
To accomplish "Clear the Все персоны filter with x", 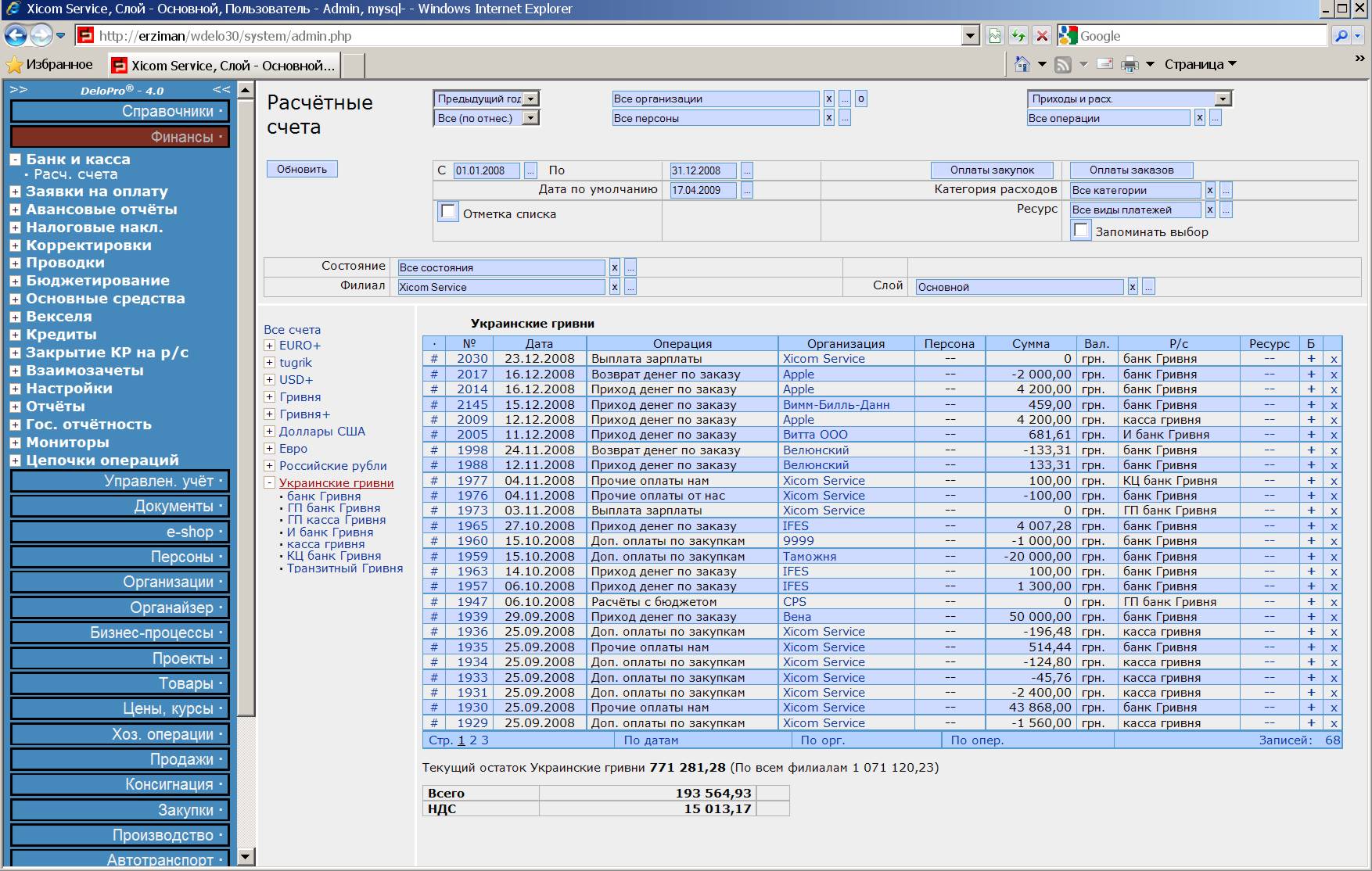I will click(829, 118).
